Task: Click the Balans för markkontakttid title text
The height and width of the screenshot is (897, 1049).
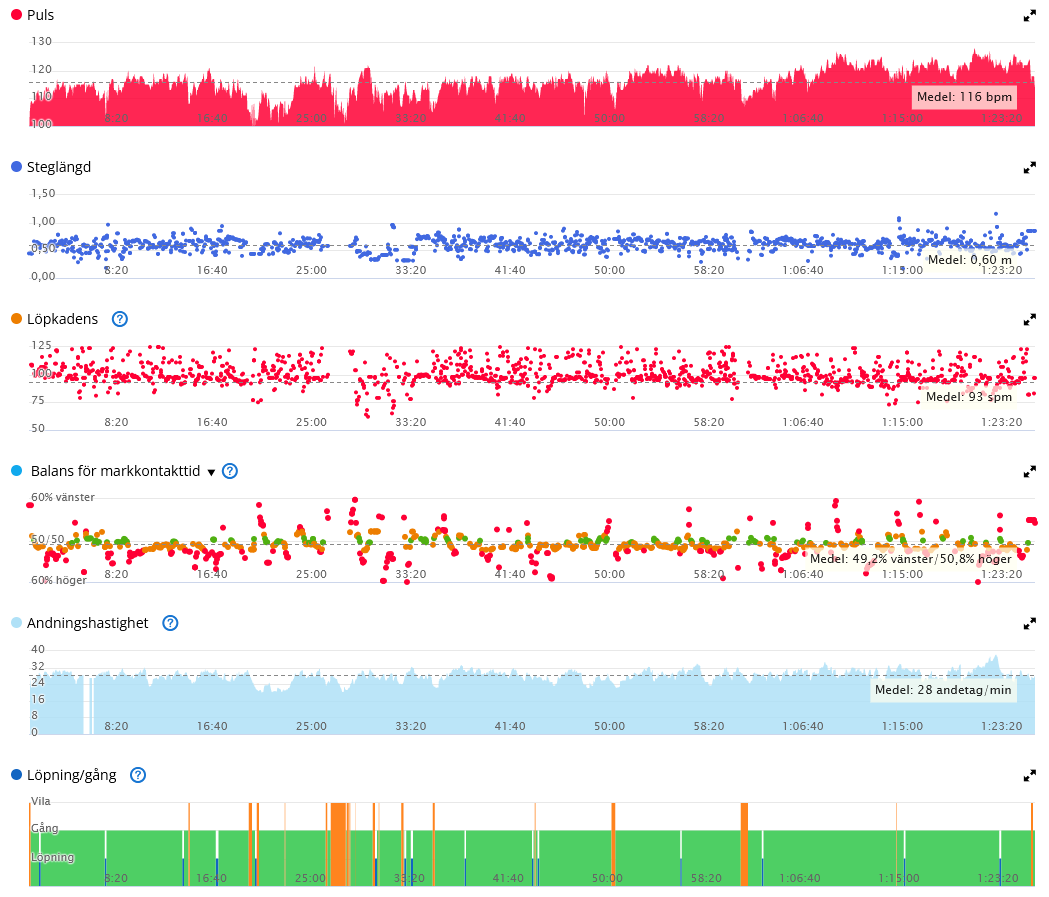Action: [115, 470]
